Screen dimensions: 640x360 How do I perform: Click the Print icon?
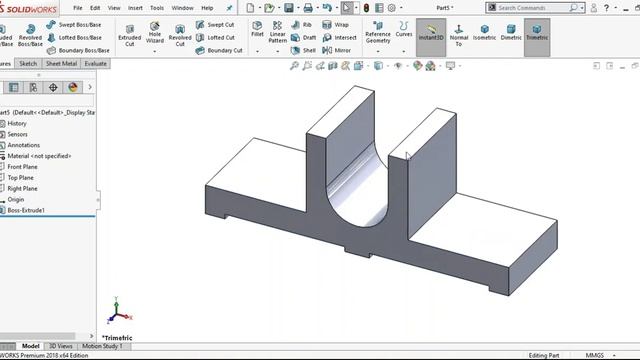(x=308, y=8)
